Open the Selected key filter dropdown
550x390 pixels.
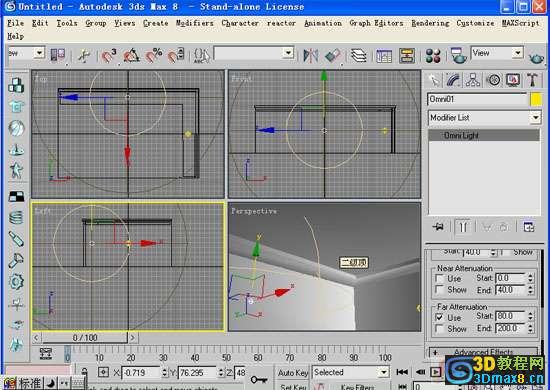351,372
